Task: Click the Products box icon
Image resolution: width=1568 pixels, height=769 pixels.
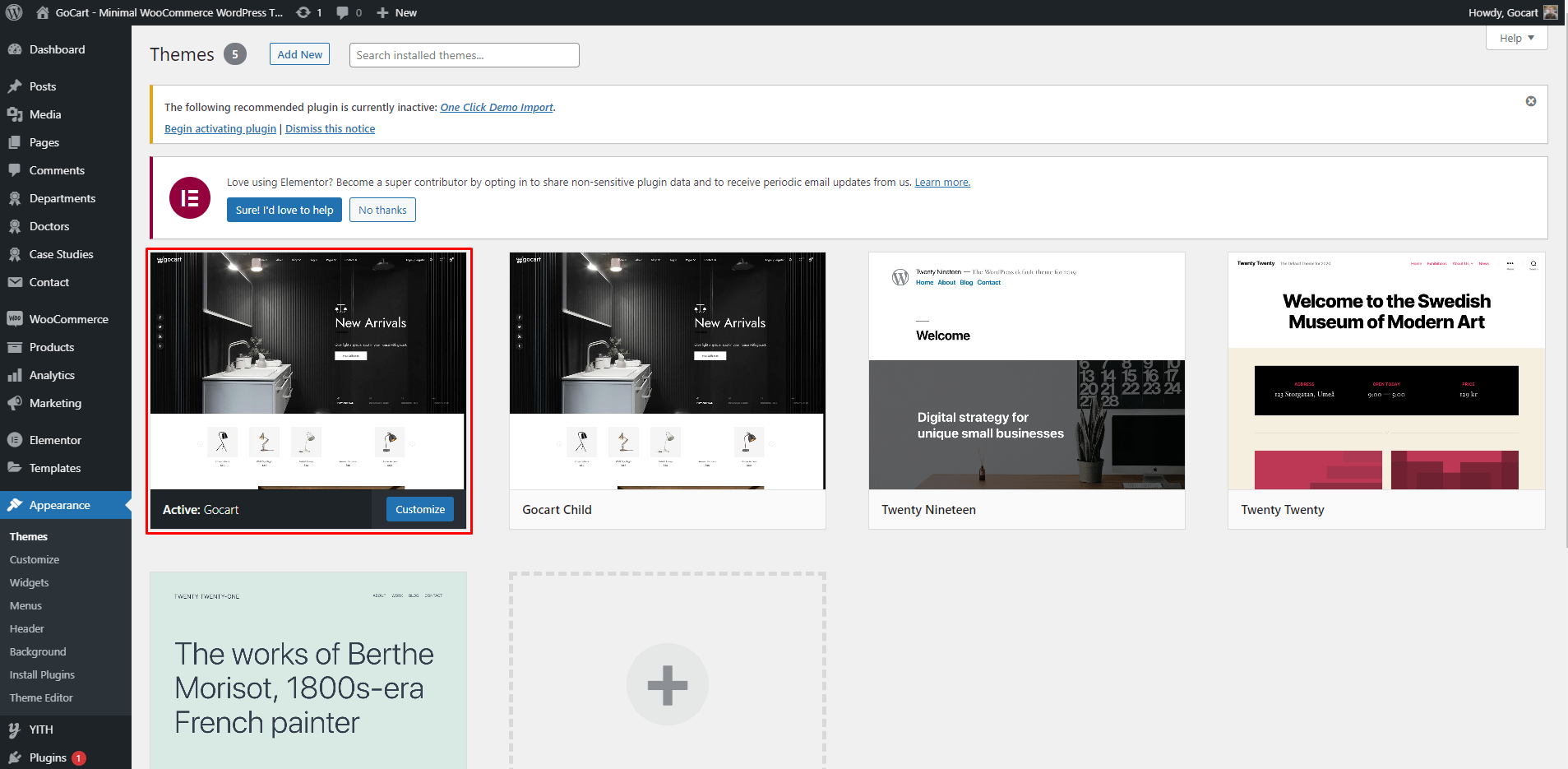Action: [x=15, y=347]
